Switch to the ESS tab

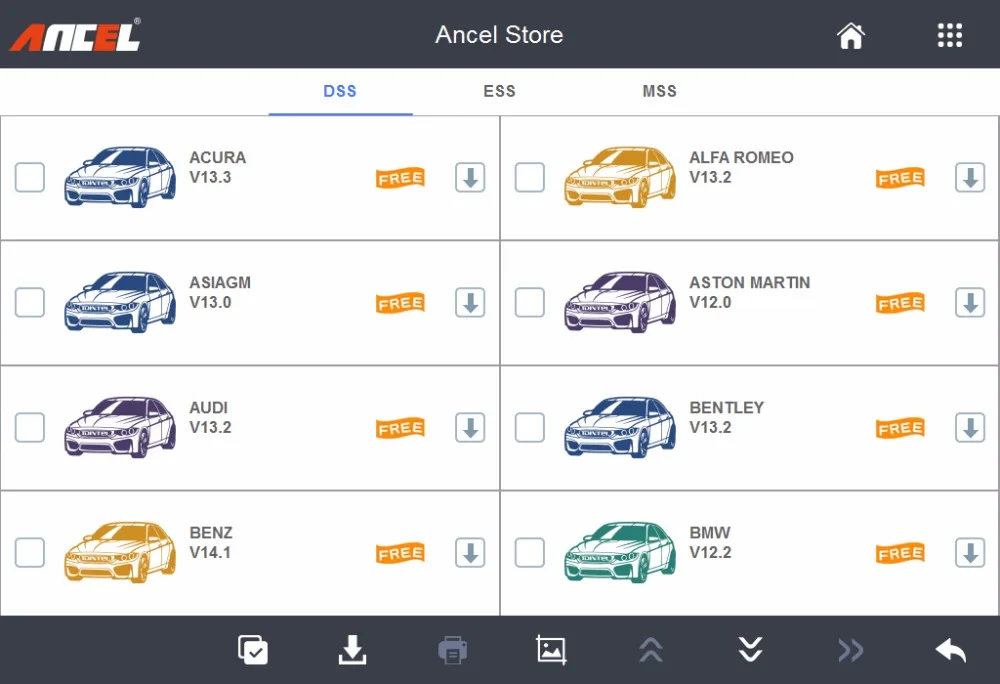[x=499, y=91]
